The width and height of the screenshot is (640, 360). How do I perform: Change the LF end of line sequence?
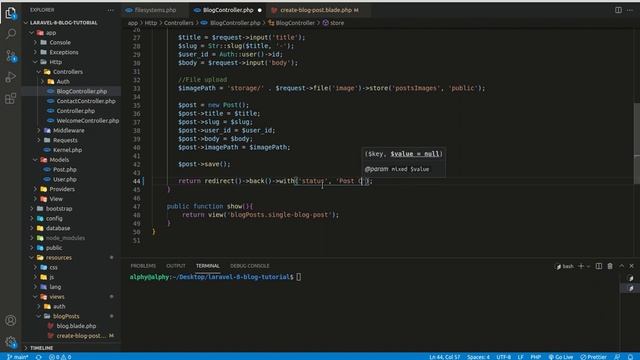click(x=520, y=357)
